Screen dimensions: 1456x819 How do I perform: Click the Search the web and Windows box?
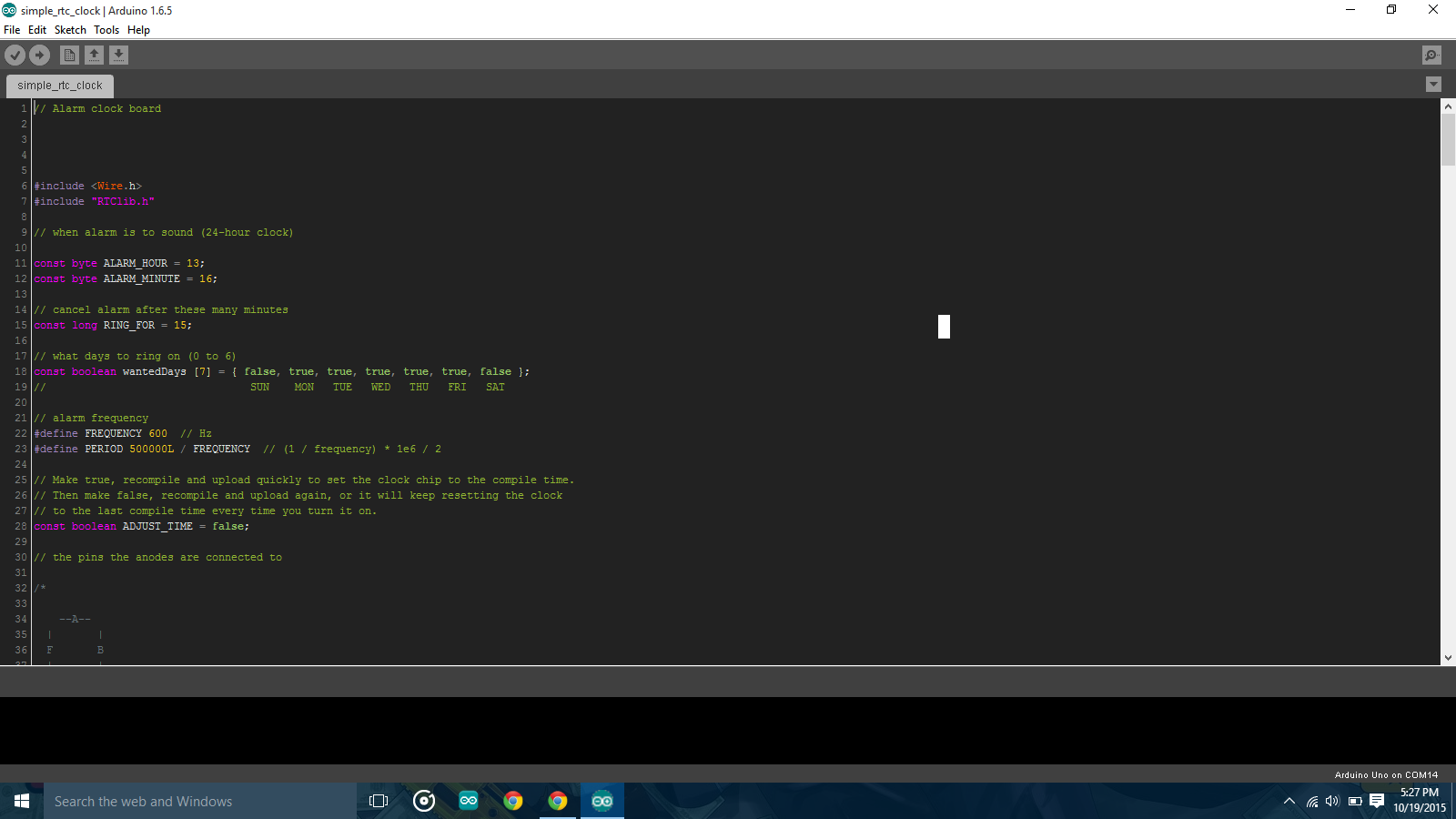[200, 801]
